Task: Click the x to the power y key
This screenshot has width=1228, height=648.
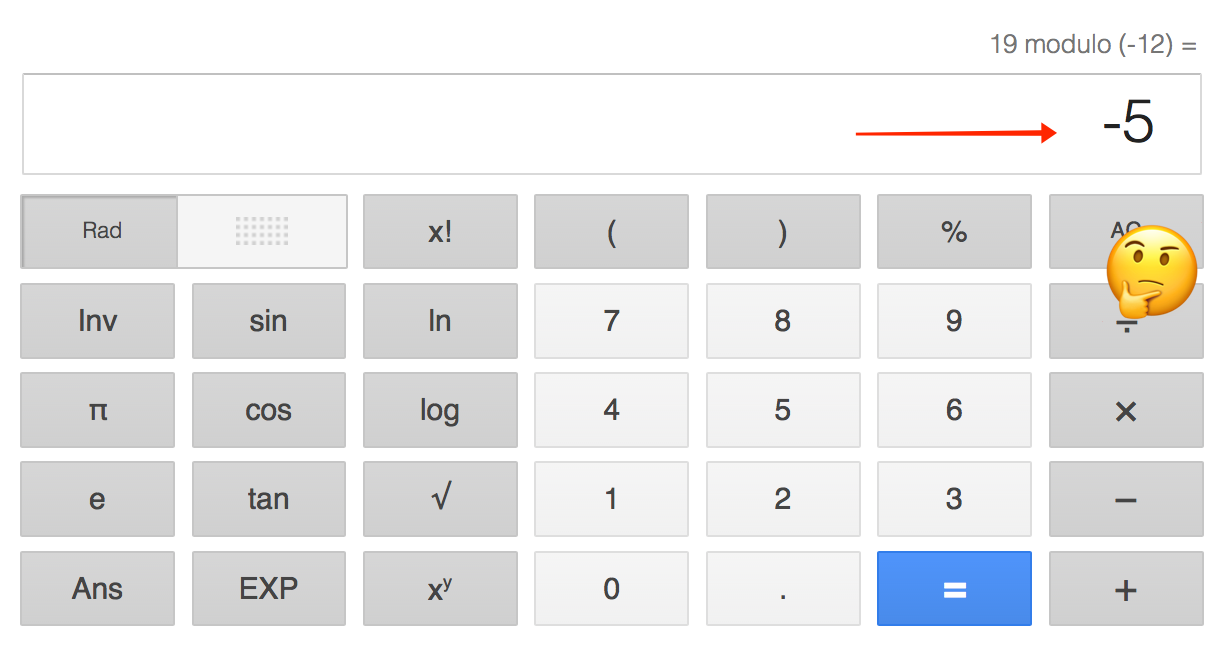Action: tap(440, 589)
